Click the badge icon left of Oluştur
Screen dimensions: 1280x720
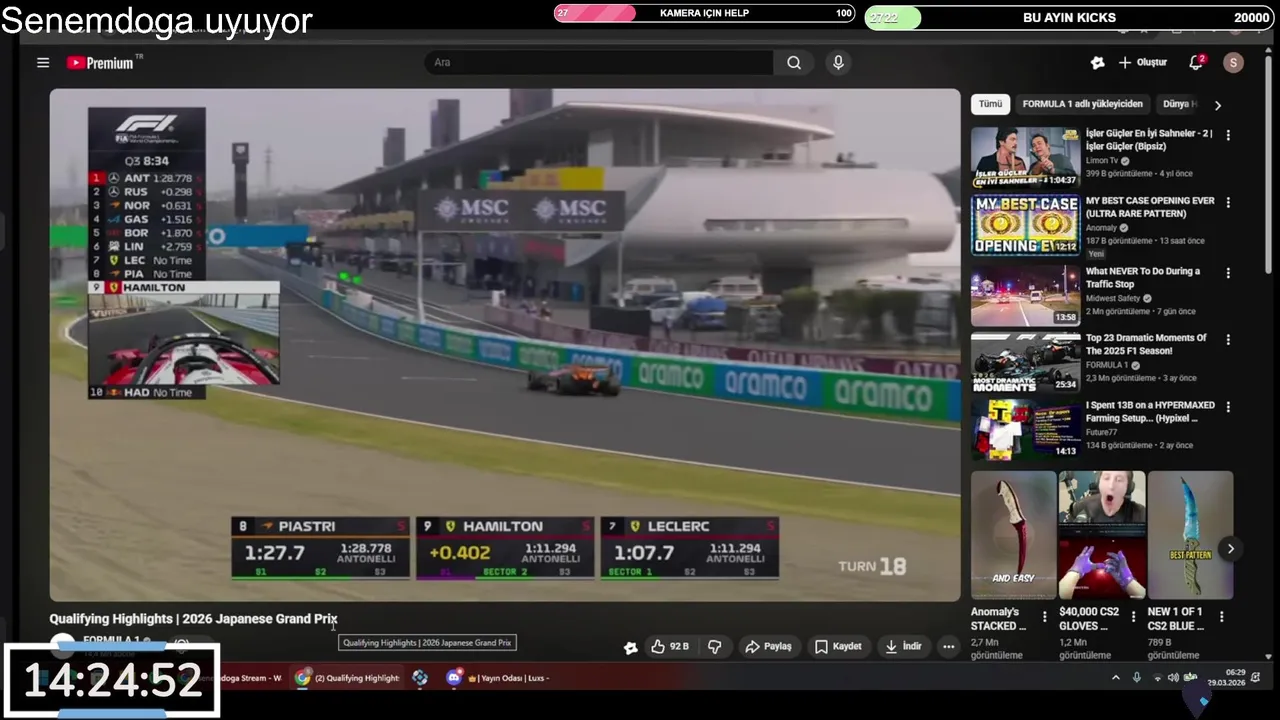[x=1097, y=62]
